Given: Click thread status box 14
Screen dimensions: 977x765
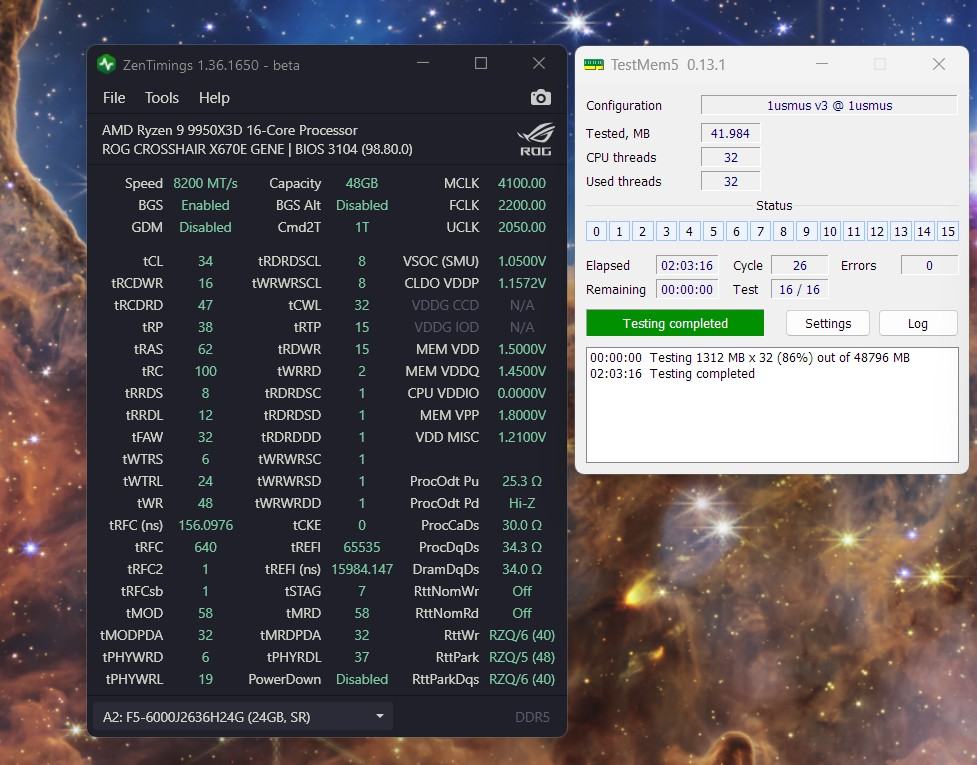Looking at the screenshot, I should 924,232.
